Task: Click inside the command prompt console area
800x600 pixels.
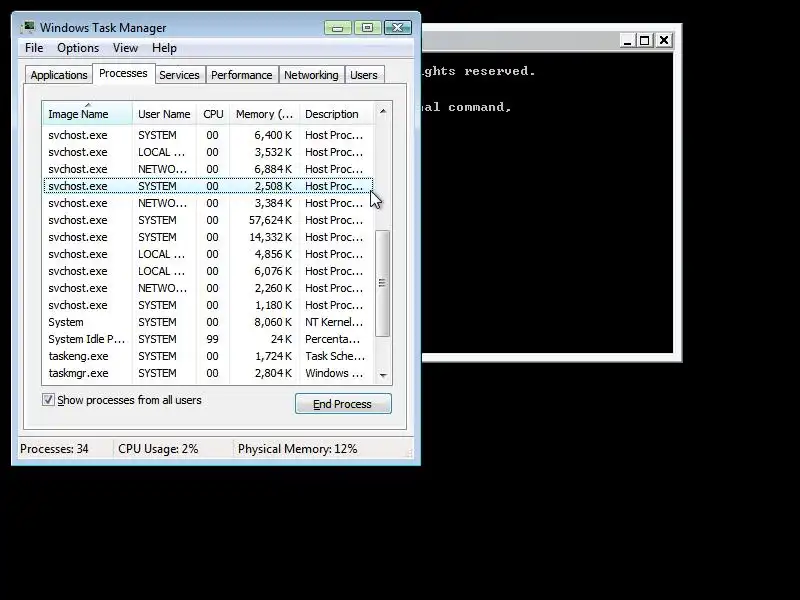Action: click(x=547, y=203)
